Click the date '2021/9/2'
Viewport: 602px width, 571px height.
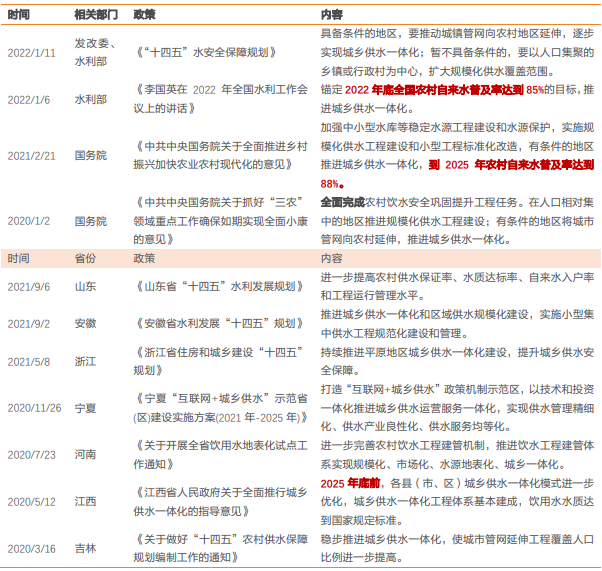pyautogui.click(x=29, y=324)
